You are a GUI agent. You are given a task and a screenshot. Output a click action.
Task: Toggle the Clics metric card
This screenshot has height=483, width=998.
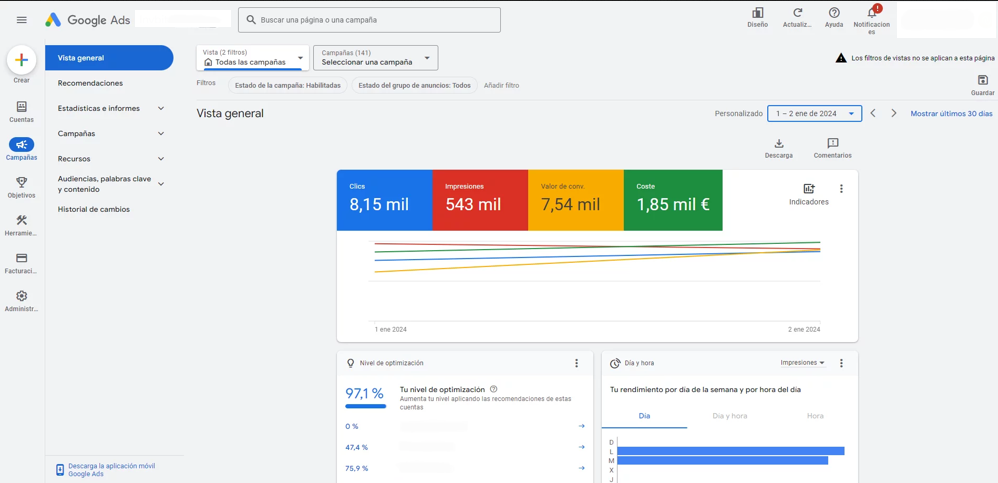[x=384, y=200]
